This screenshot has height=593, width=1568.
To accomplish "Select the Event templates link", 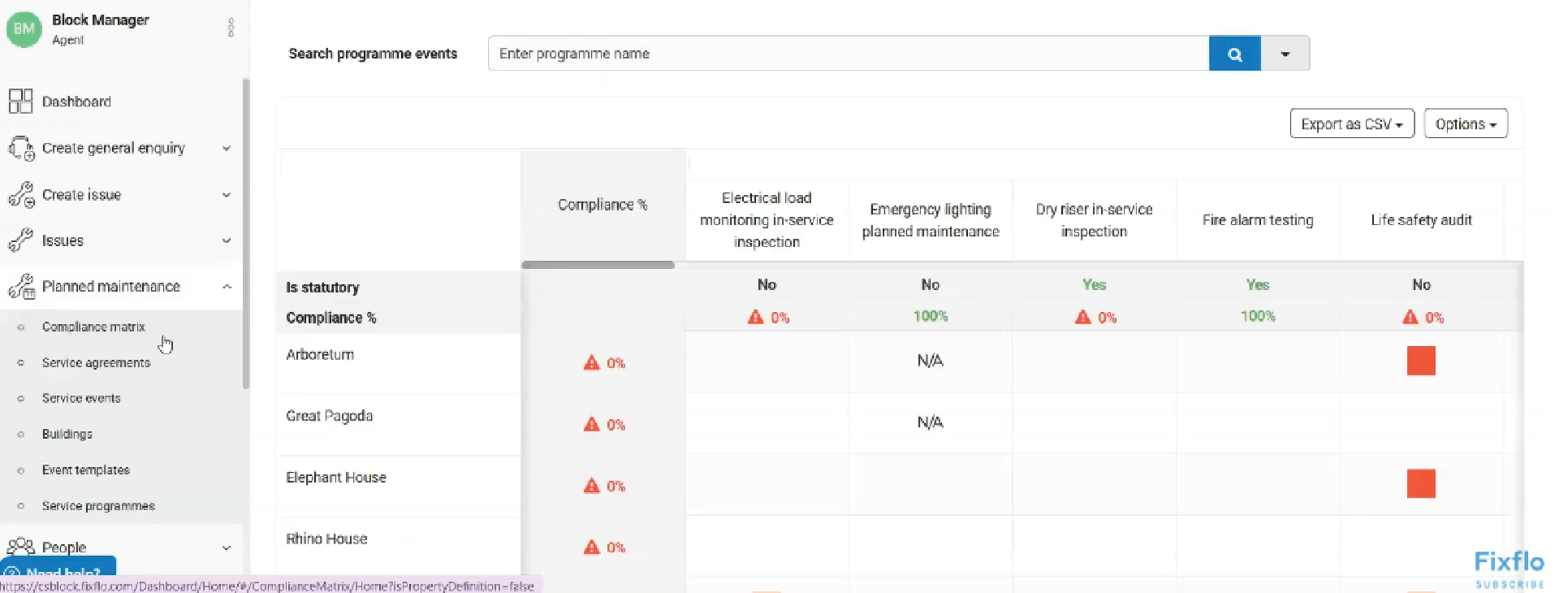I will point(85,470).
